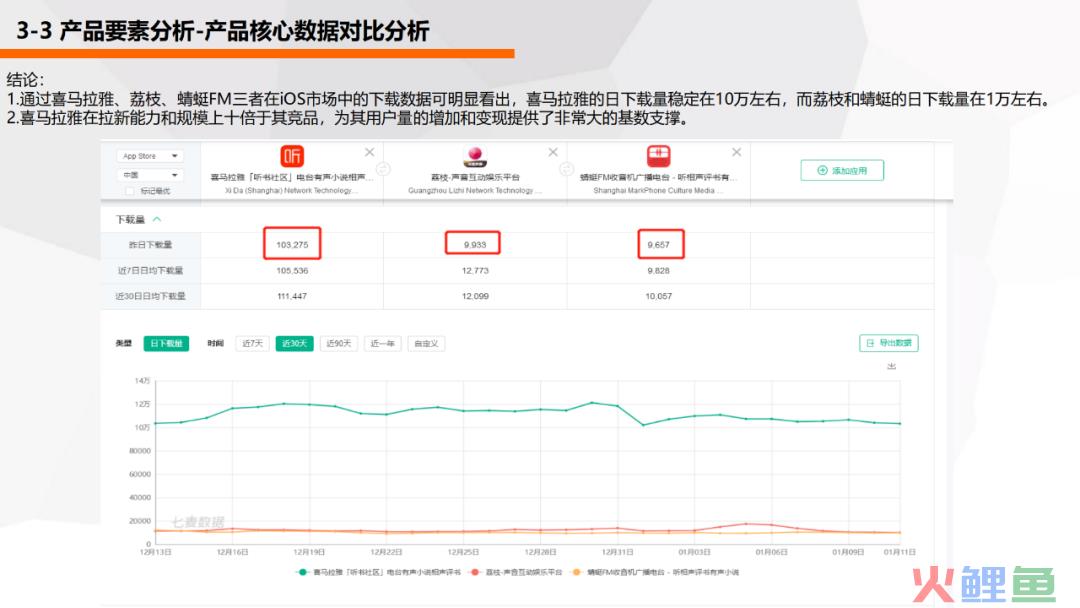Click the 12月25日 axis label
This screenshot has height=608, width=1080.
pos(463,552)
